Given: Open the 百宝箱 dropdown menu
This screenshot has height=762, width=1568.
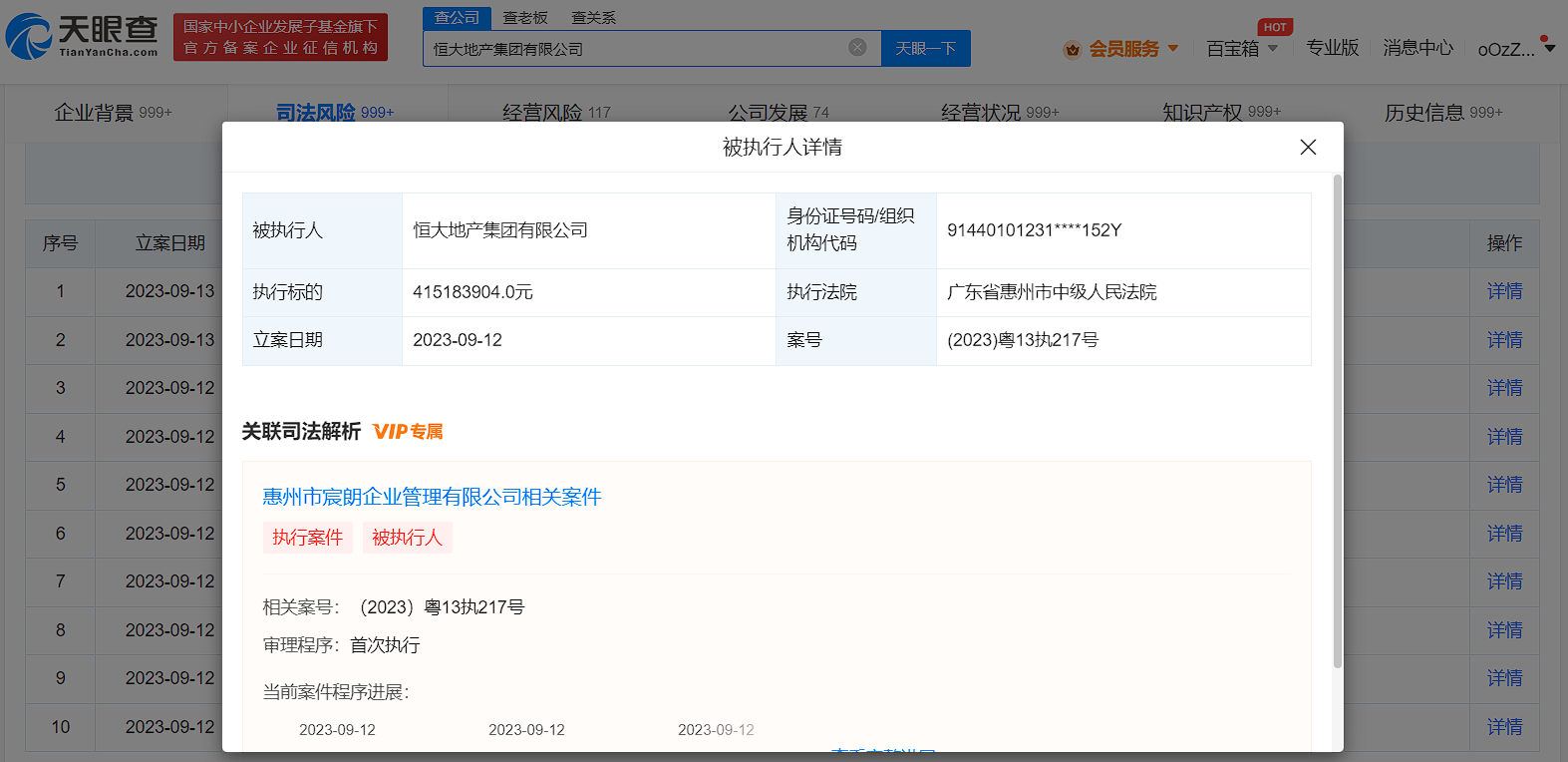Looking at the screenshot, I should (1241, 49).
